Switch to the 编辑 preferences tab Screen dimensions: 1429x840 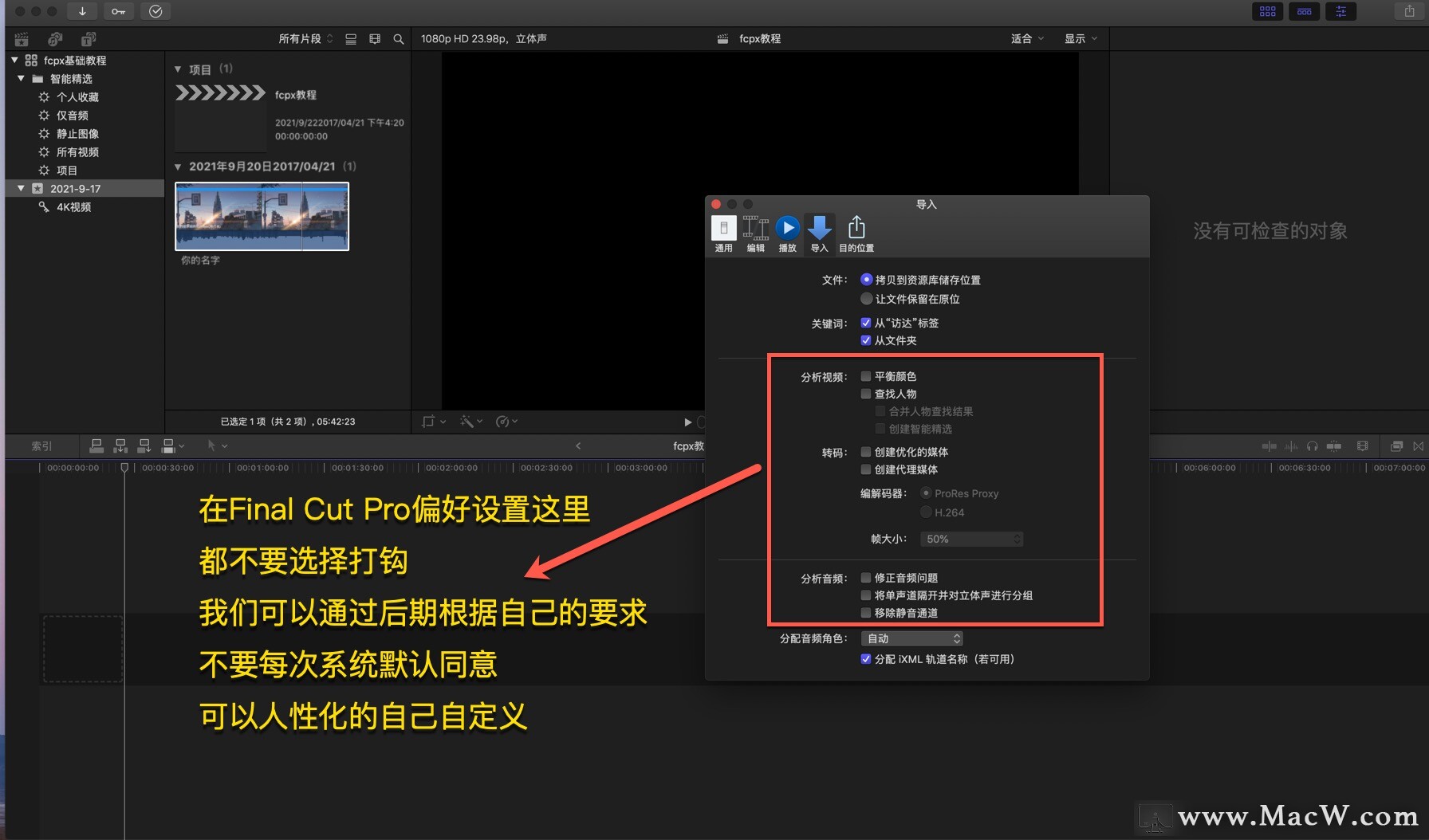point(755,234)
